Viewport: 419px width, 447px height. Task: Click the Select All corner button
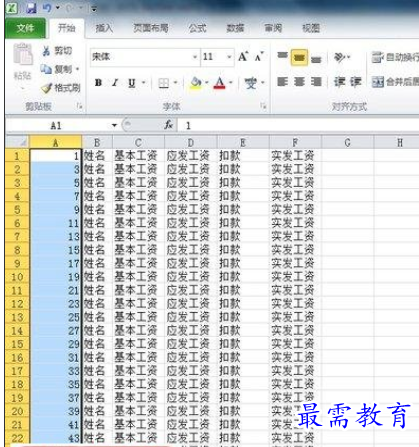(17, 143)
